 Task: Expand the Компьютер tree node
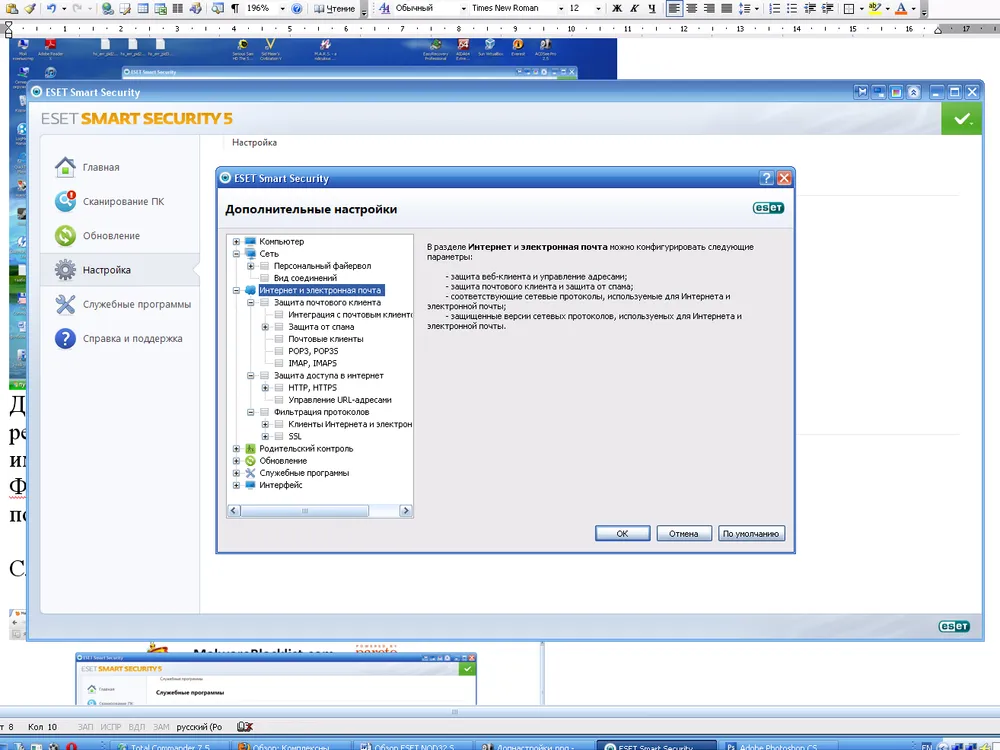(237, 242)
